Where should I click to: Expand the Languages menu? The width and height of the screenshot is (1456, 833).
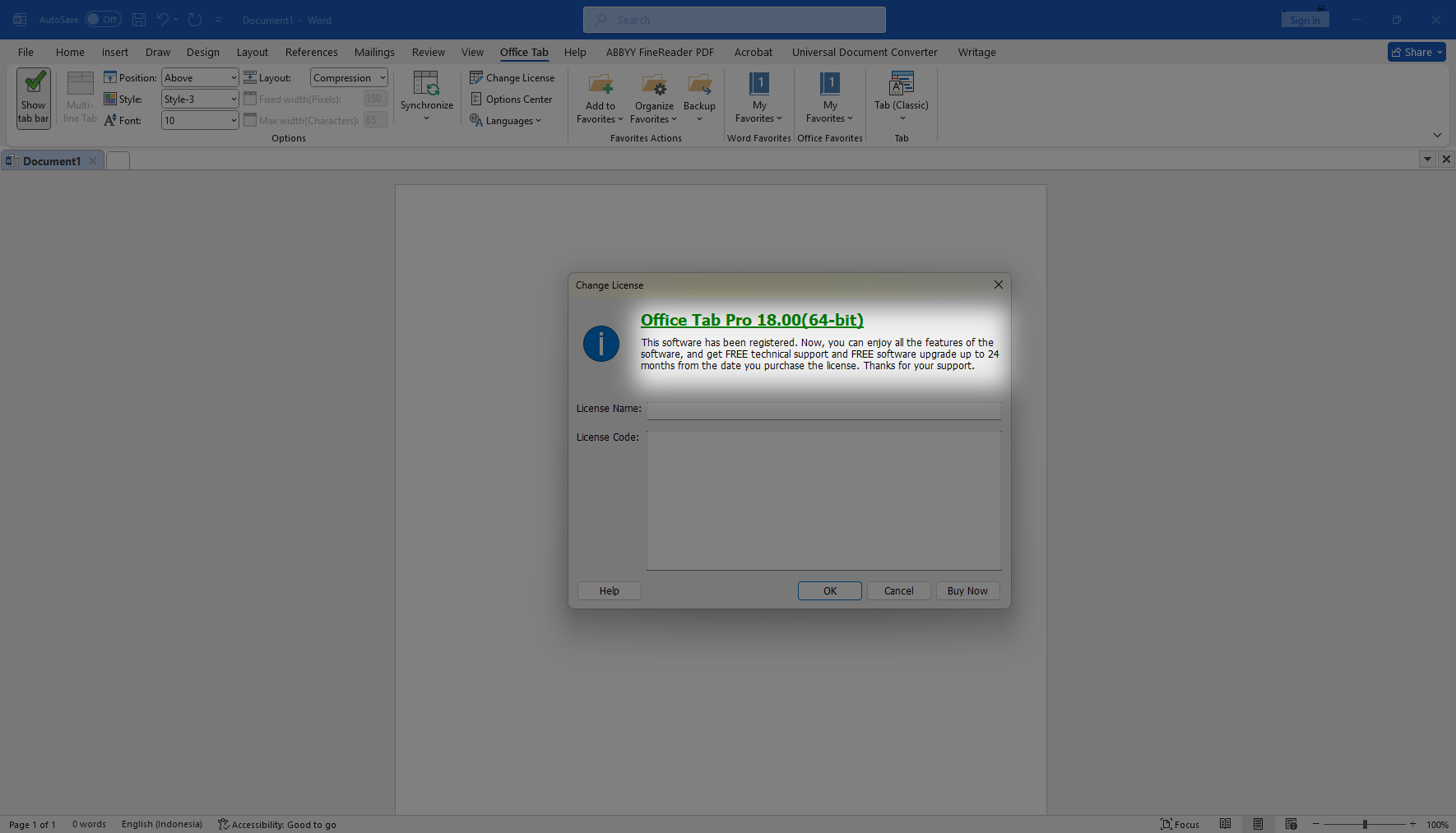(506, 120)
